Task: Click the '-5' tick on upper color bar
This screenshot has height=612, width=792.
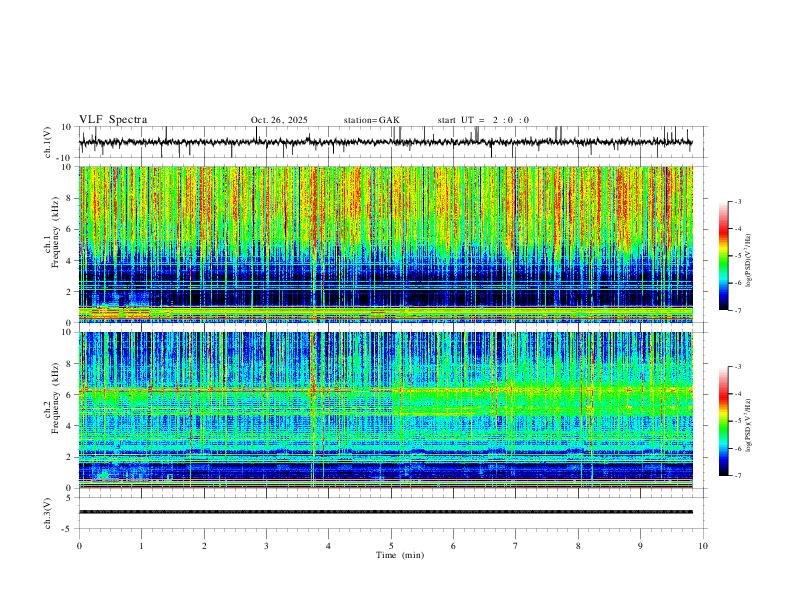Action: coord(737,256)
